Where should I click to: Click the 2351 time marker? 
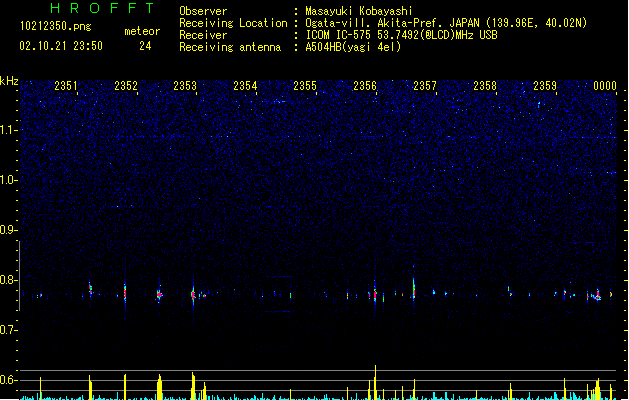coord(66,86)
